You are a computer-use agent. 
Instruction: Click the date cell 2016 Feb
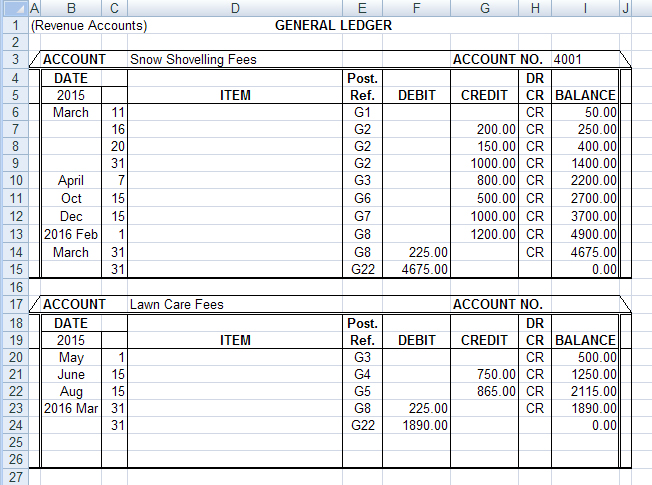(71, 234)
